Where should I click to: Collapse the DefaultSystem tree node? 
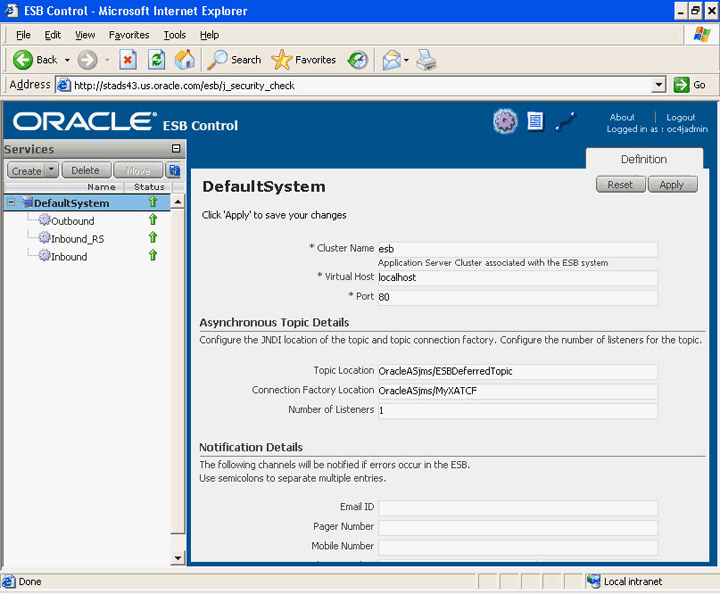[x=11, y=202]
